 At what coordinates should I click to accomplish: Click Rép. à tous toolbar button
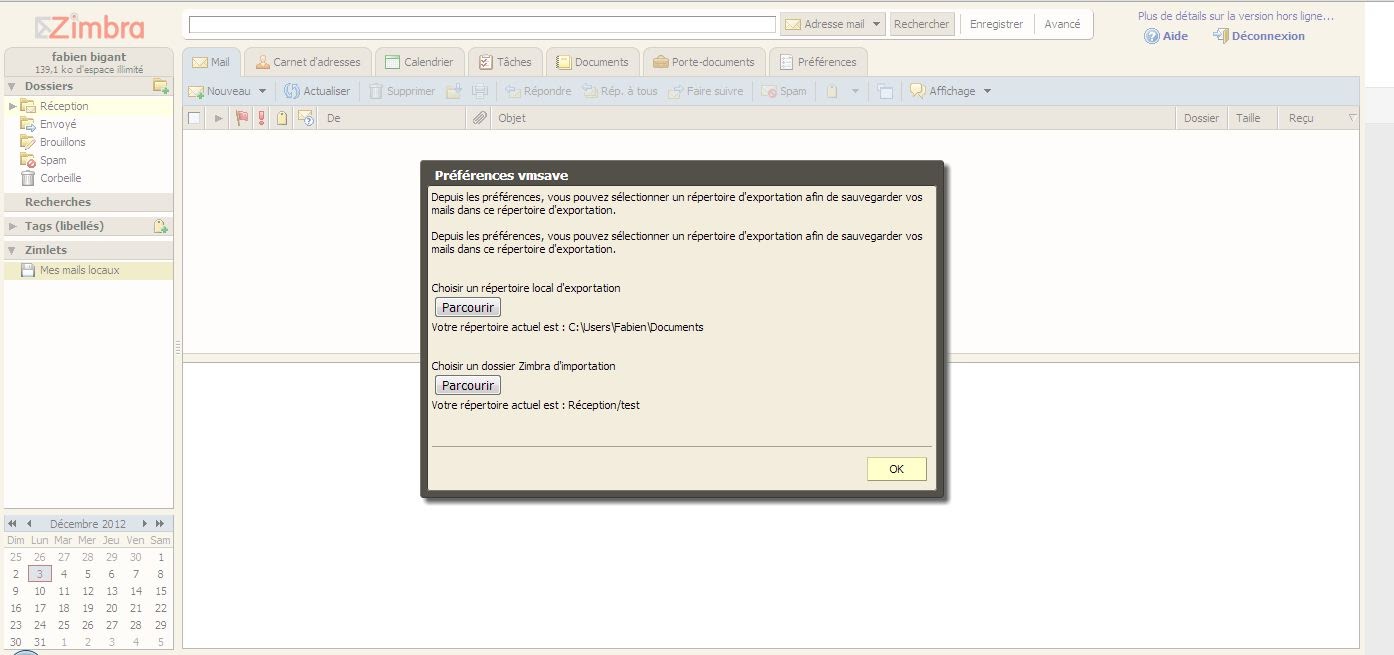click(620, 91)
